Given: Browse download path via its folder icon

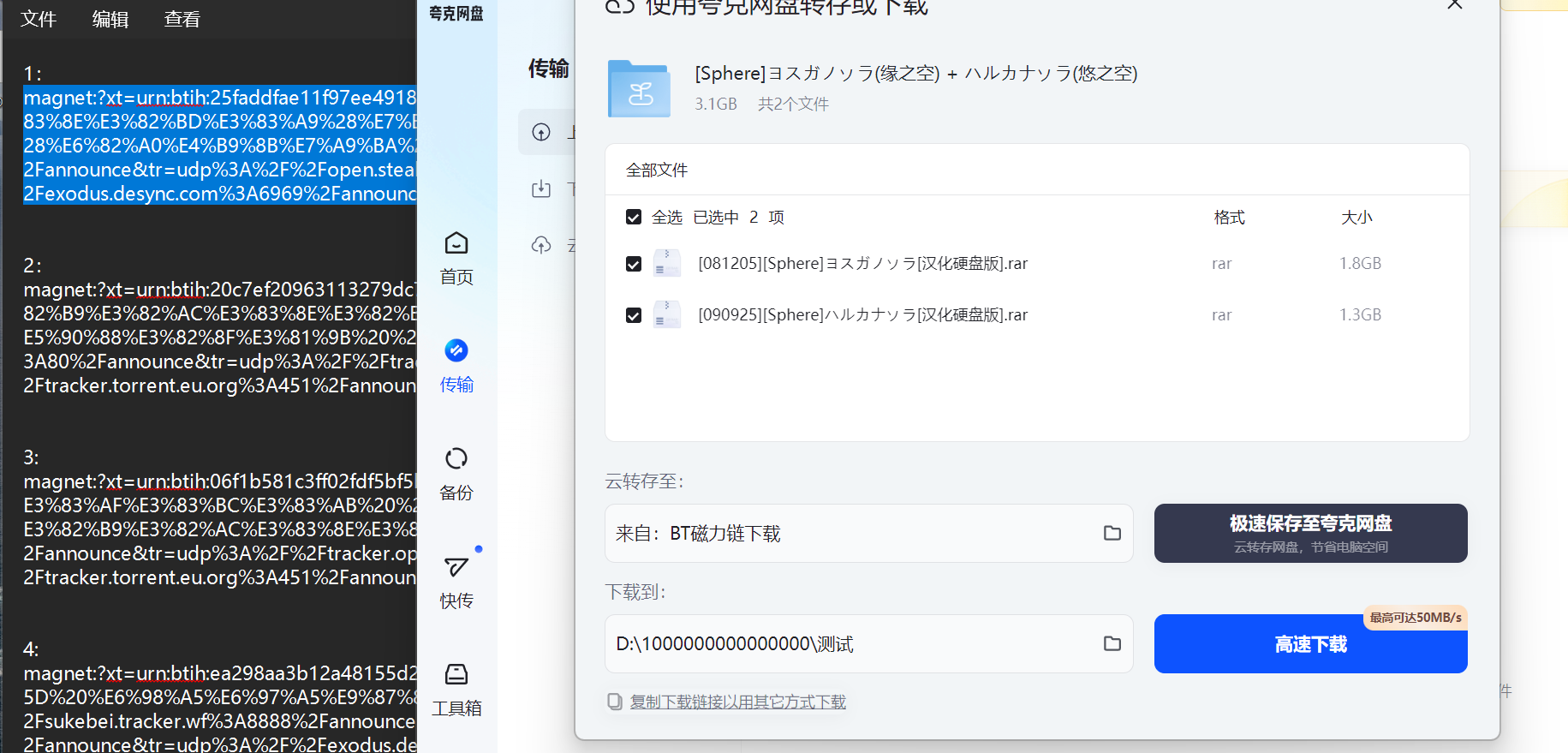Looking at the screenshot, I should (x=1112, y=643).
